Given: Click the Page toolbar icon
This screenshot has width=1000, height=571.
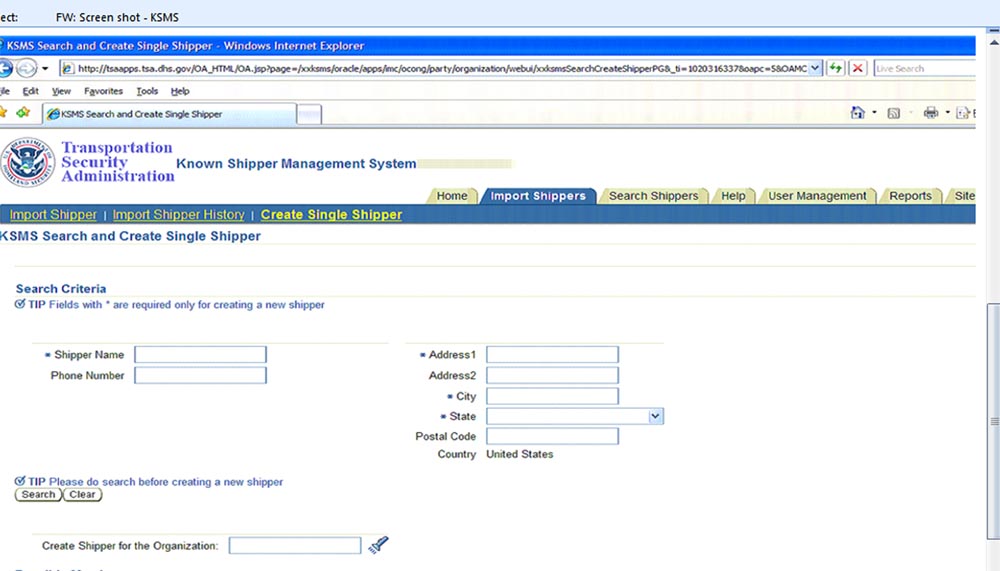Looking at the screenshot, I should click(x=962, y=114).
